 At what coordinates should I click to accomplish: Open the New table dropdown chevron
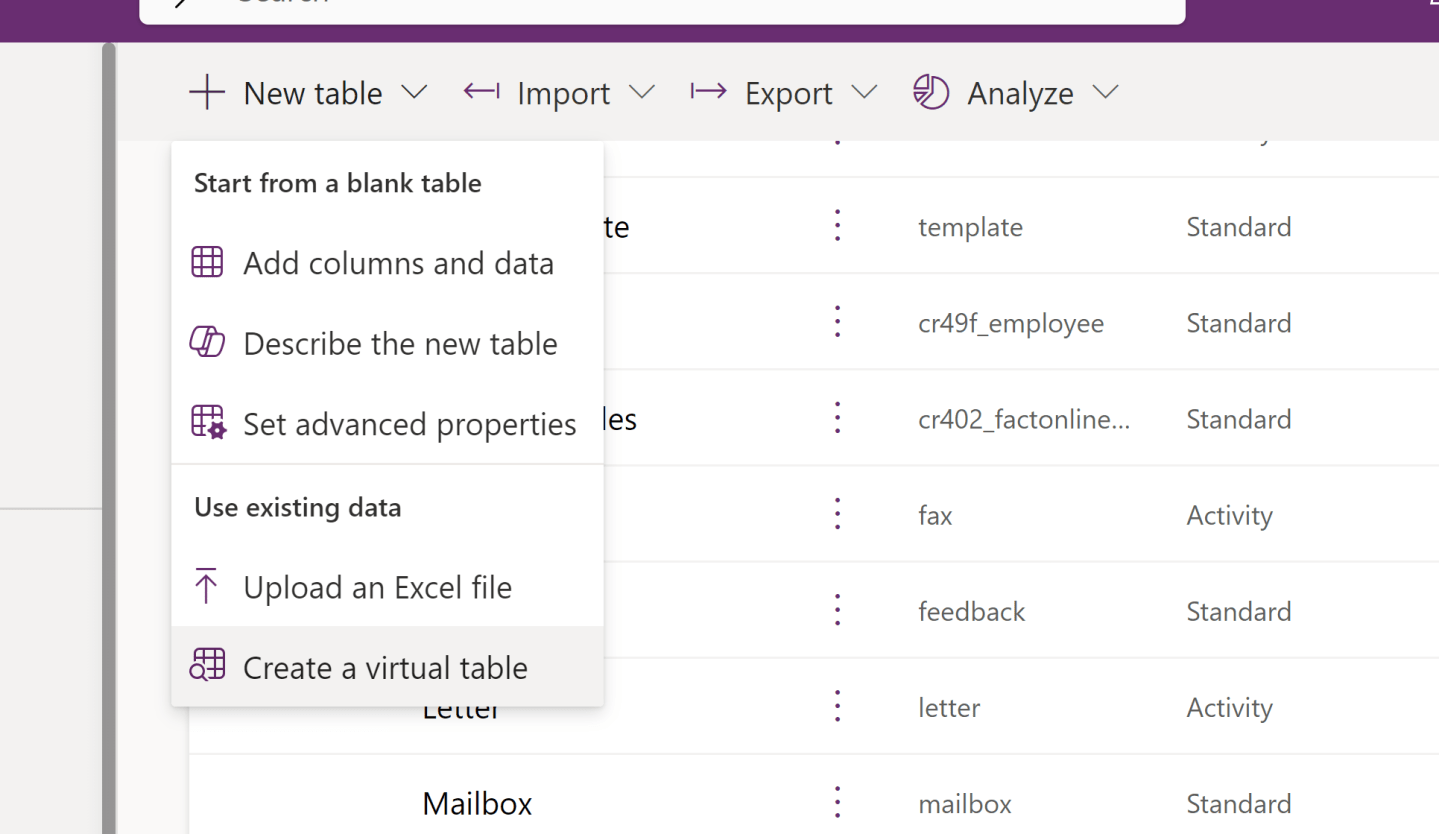[414, 92]
